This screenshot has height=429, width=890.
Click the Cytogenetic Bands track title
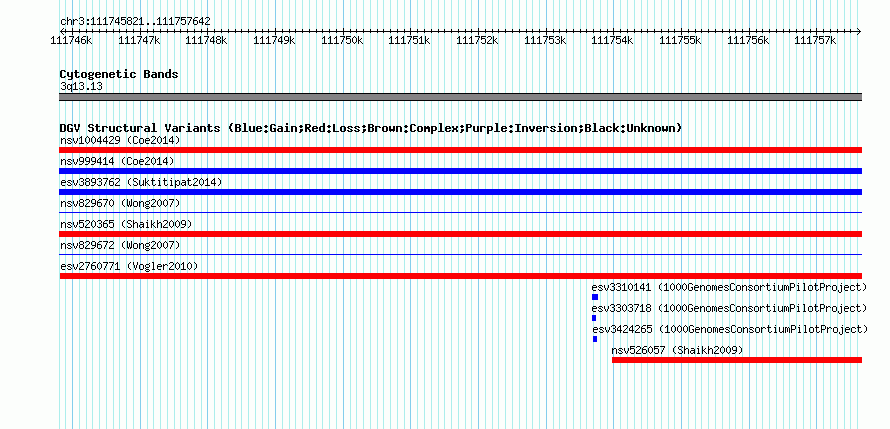click(x=119, y=74)
